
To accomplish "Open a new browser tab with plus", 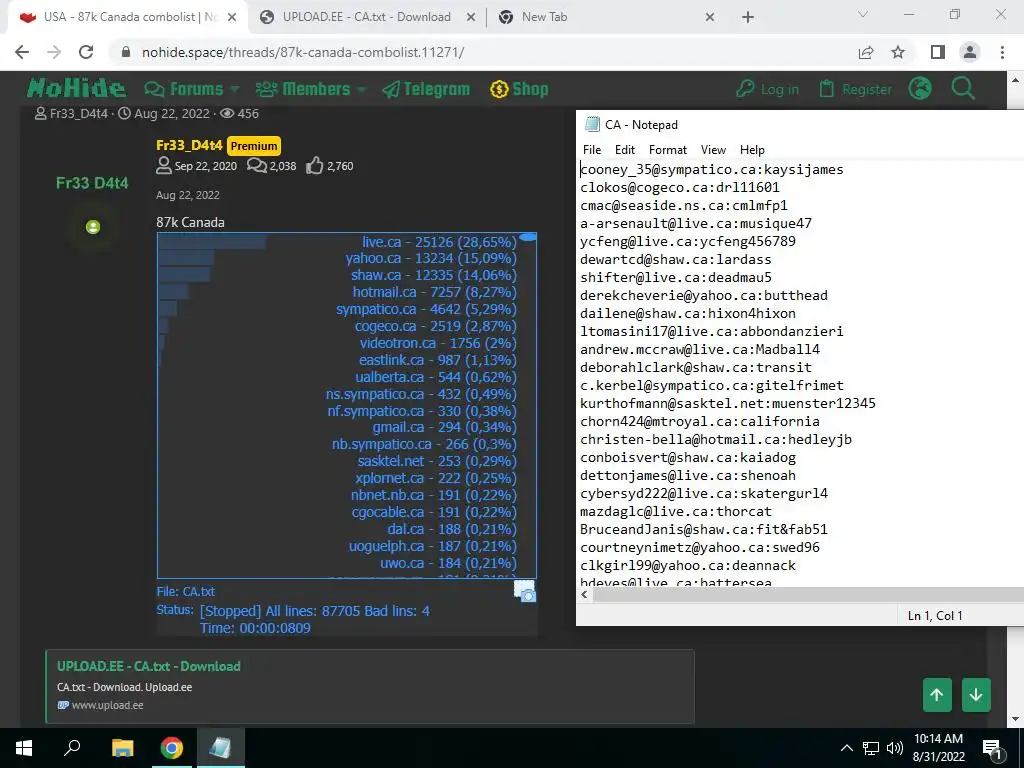I will tap(748, 17).
